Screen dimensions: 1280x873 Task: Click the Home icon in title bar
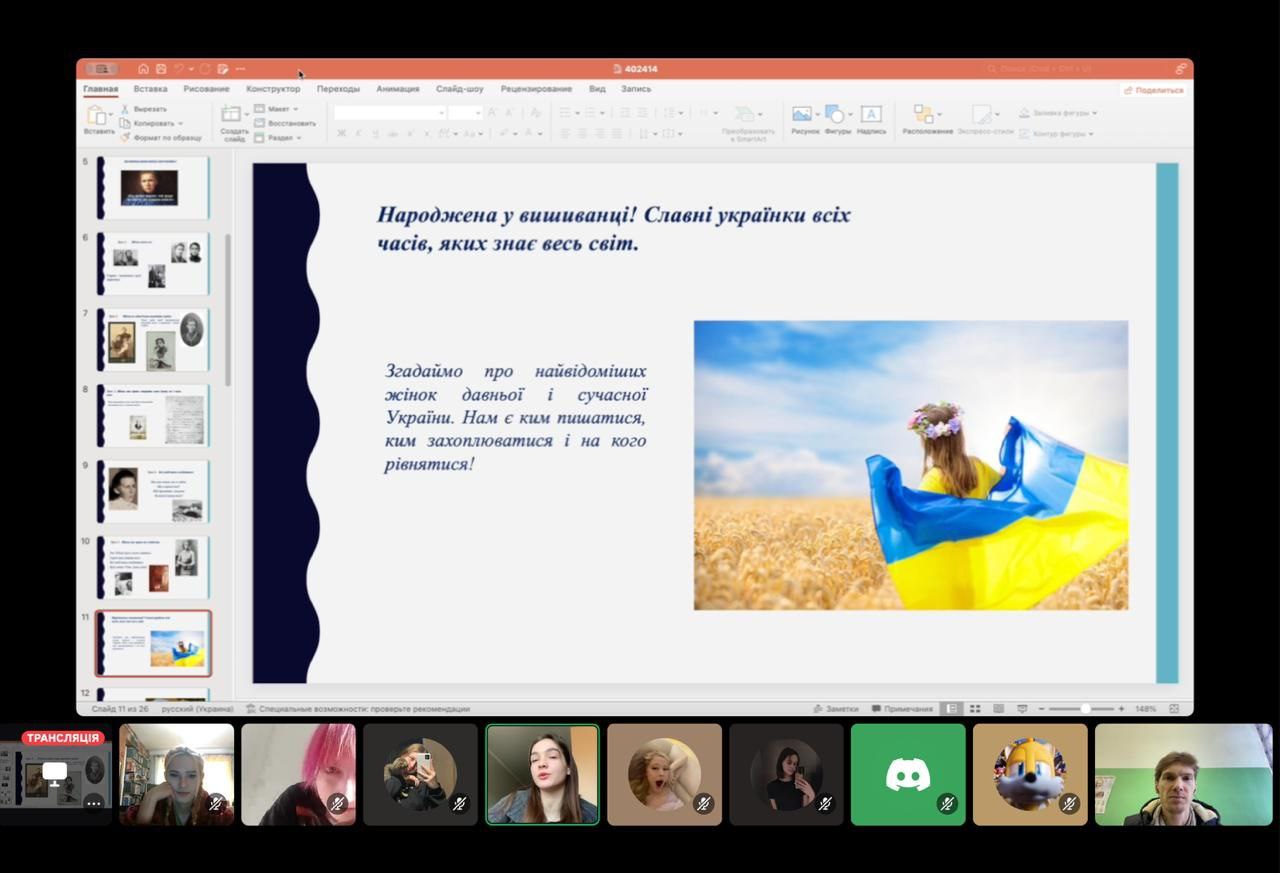(143, 69)
